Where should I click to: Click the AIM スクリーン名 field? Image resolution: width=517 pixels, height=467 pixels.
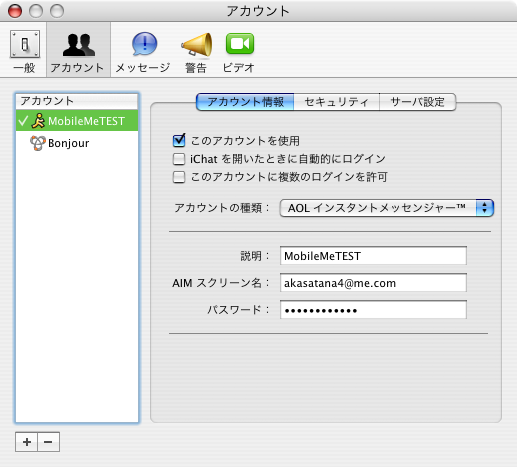click(x=373, y=283)
